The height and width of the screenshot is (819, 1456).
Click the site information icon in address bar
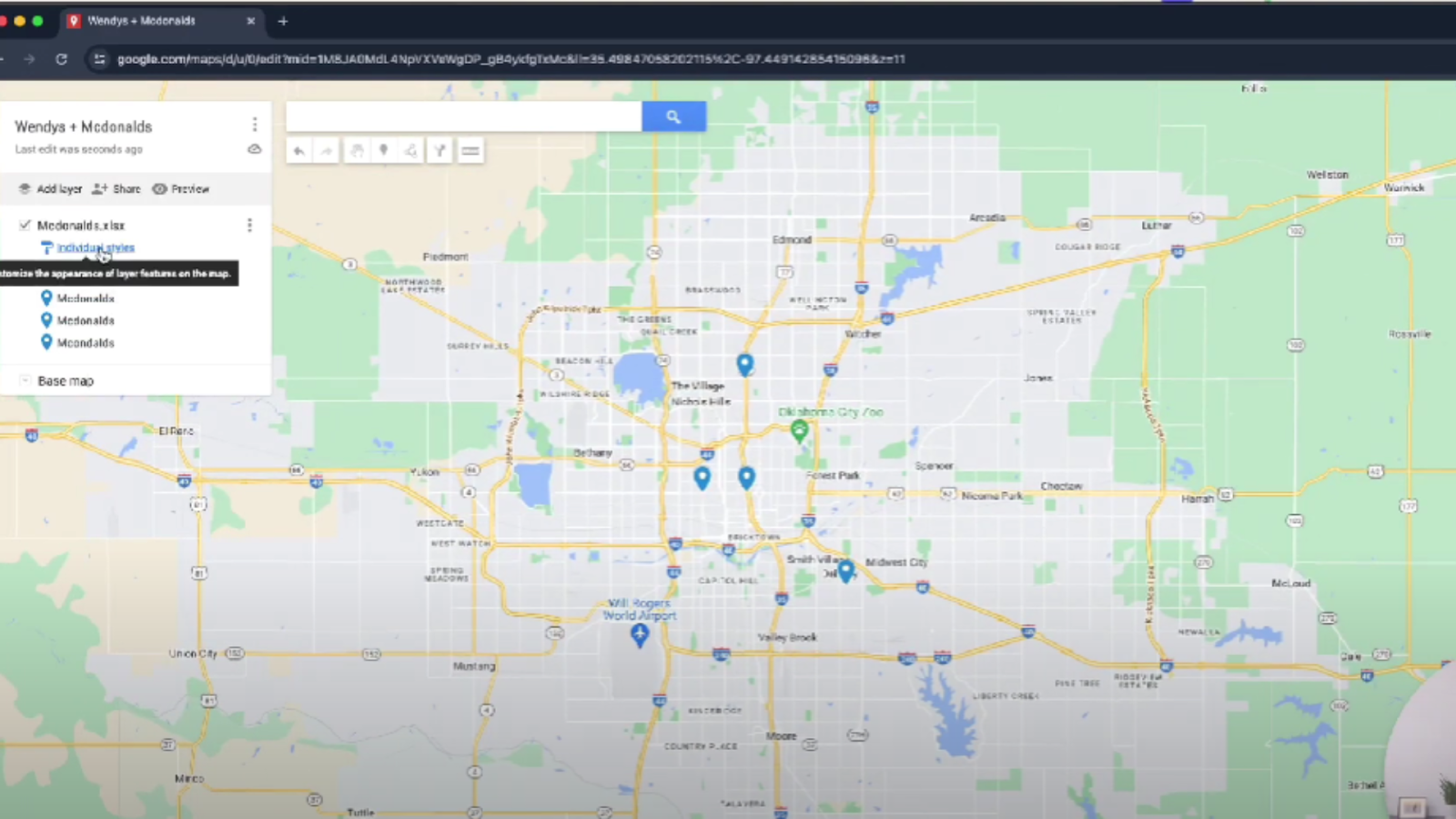click(99, 59)
